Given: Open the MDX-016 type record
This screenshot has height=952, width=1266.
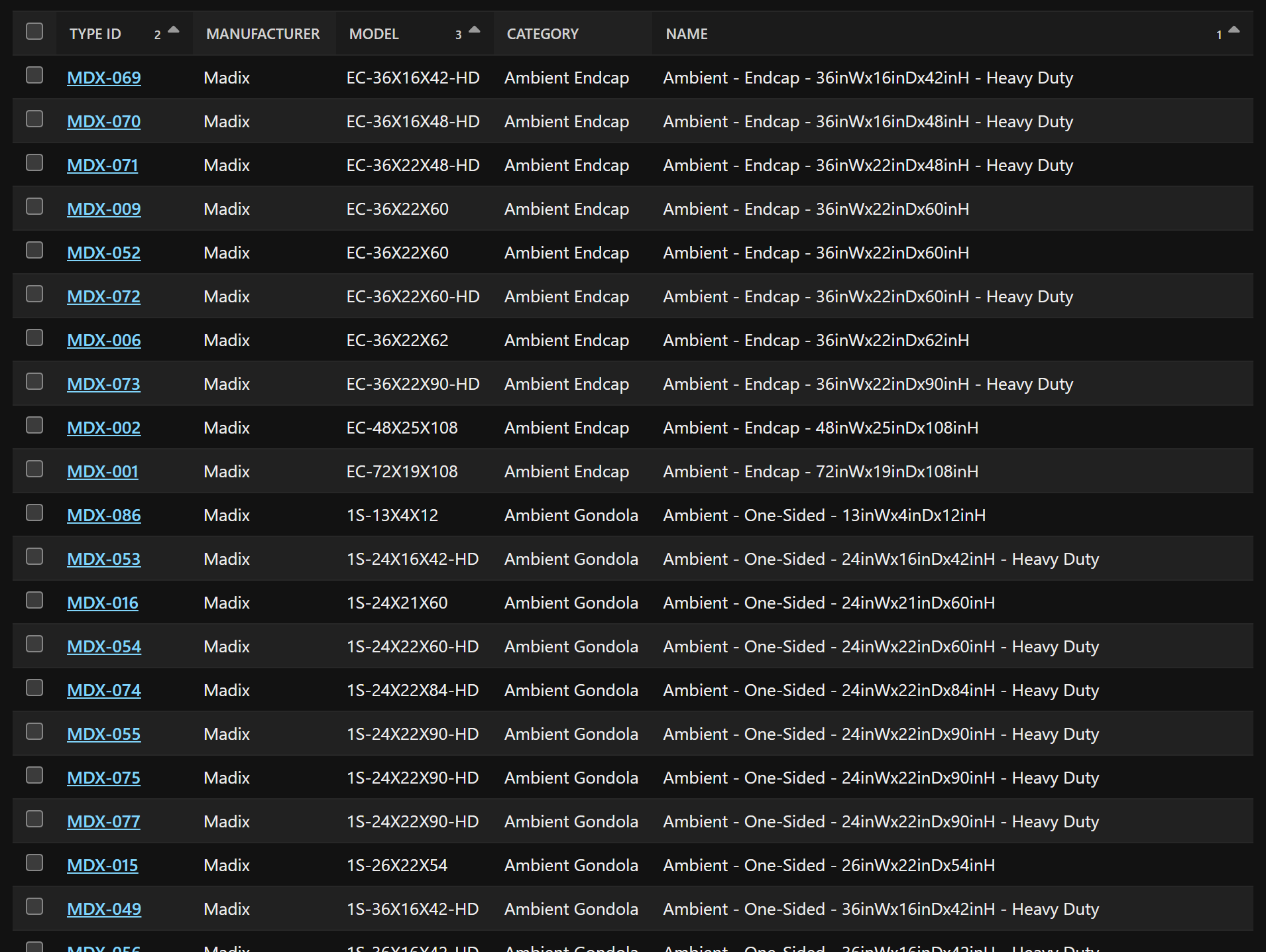Looking at the screenshot, I should click(103, 603).
